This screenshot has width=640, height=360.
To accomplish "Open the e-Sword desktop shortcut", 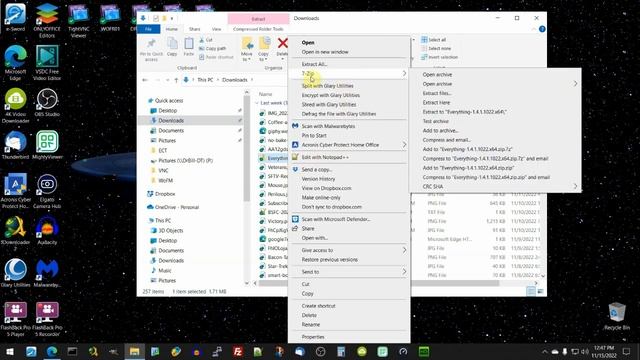I will (x=15, y=18).
